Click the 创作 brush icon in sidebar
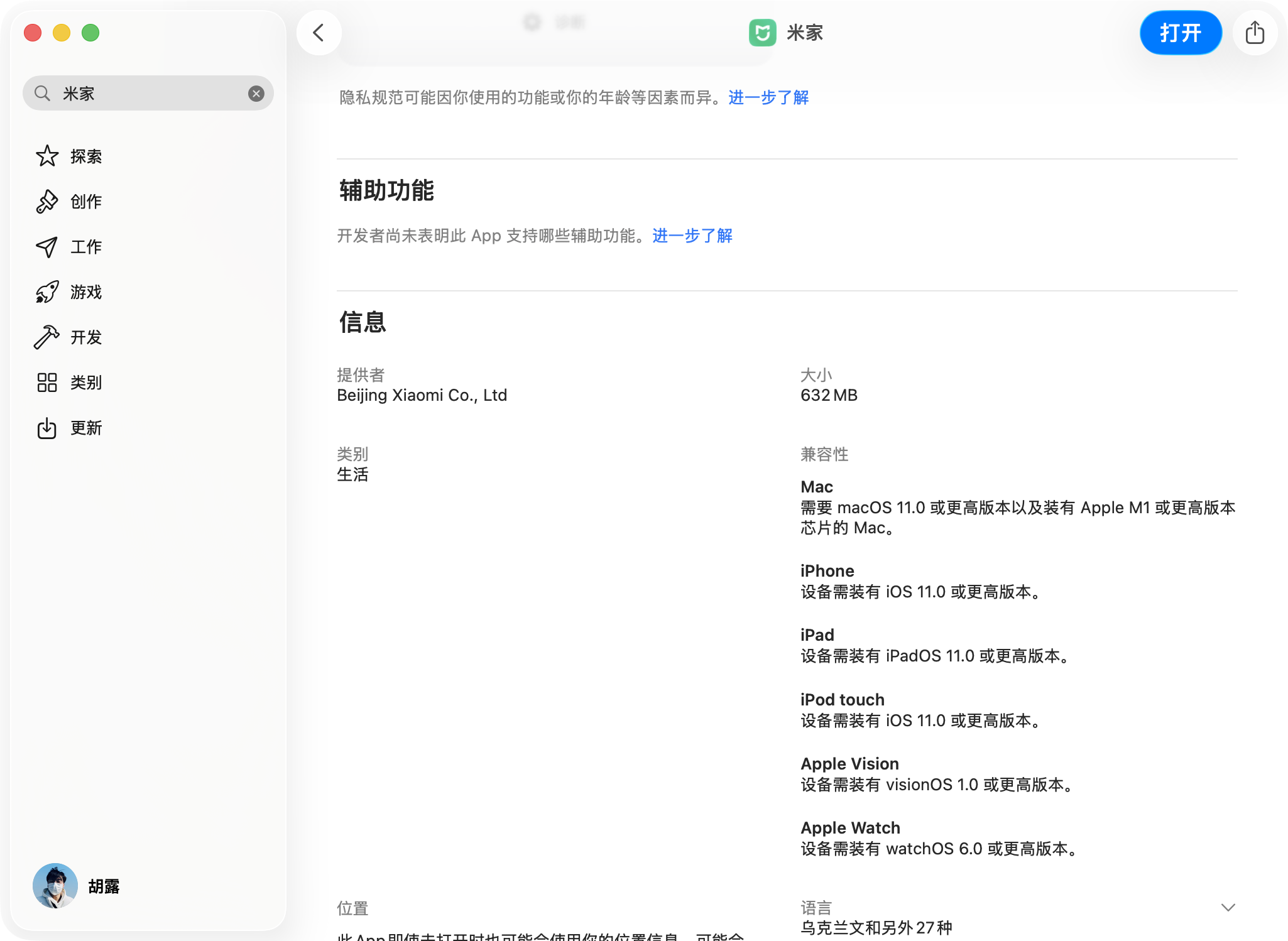Viewport: 1288px width, 941px height. pyautogui.click(x=47, y=202)
